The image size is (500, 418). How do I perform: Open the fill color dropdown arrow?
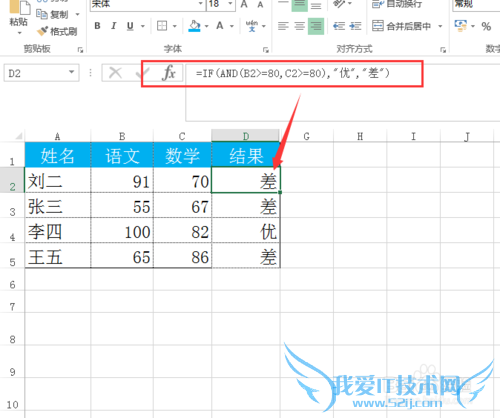[x=206, y=26]
